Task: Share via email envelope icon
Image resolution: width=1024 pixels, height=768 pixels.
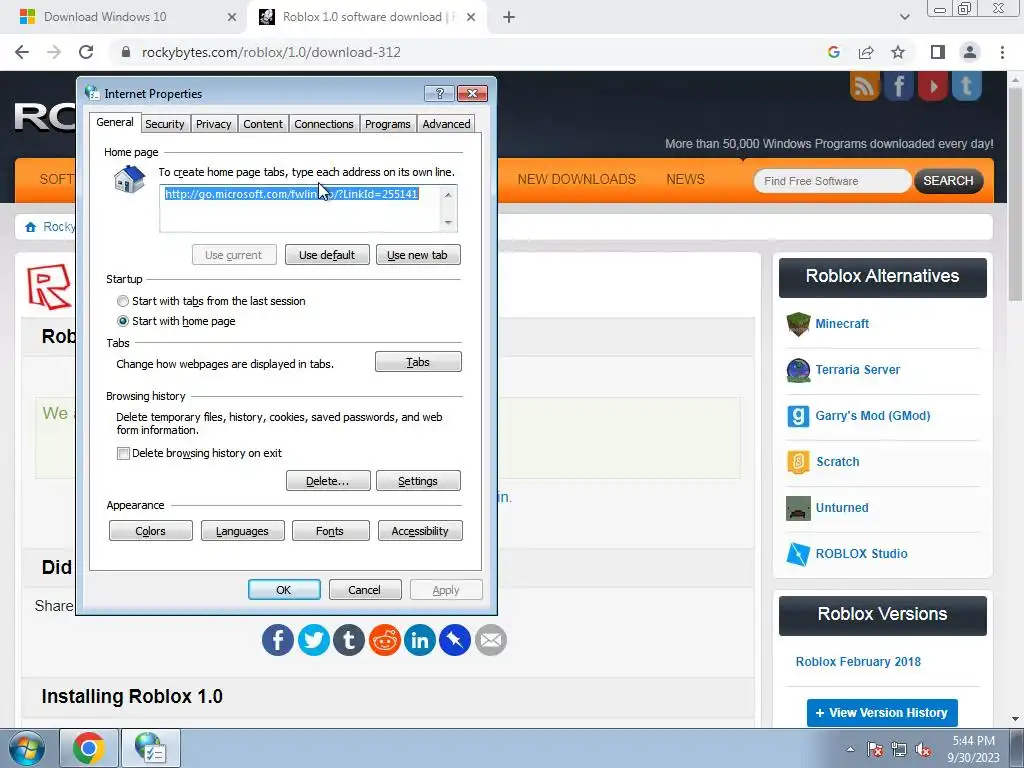Action: tap(490, 640)
